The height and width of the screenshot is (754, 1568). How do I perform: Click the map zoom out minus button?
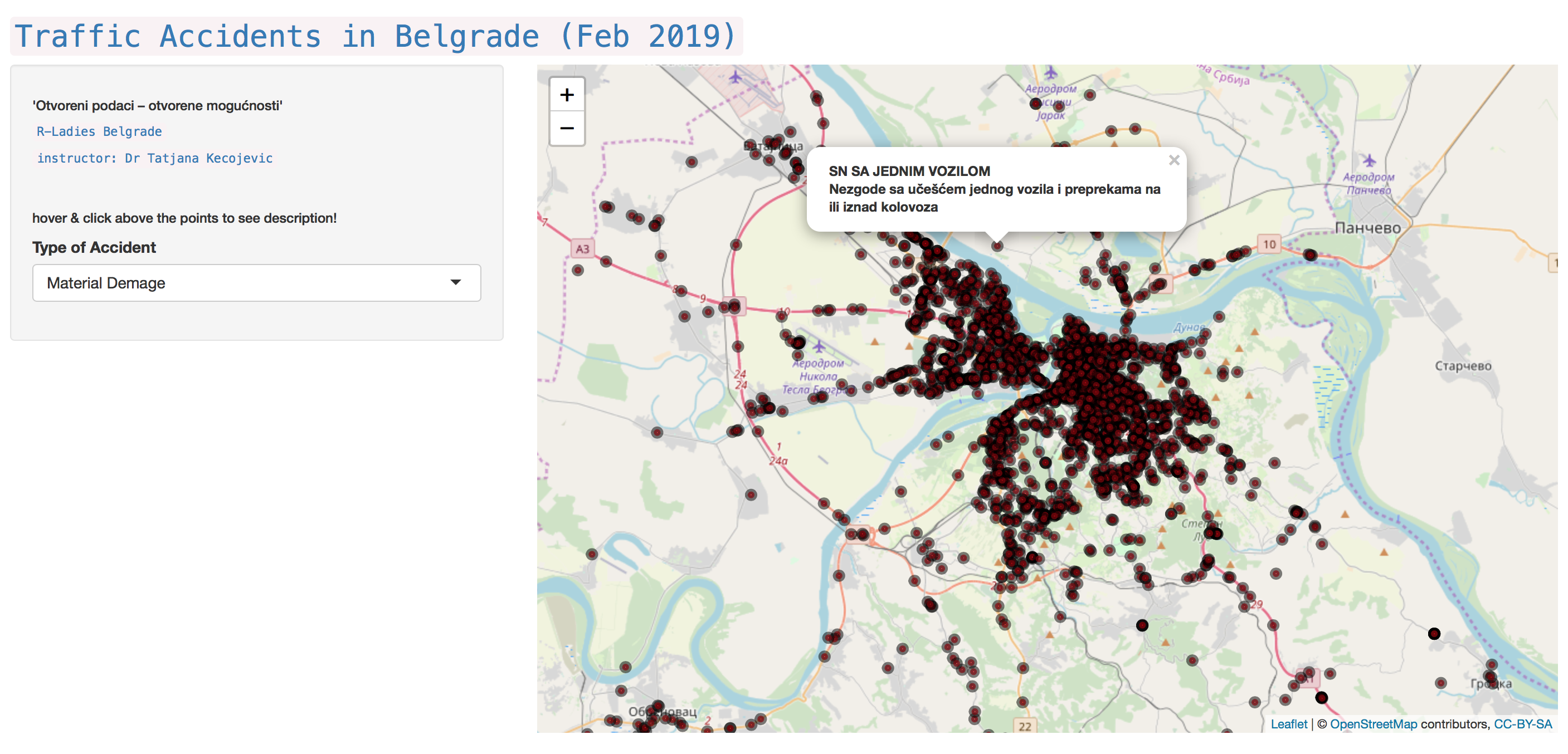[567, 129]
